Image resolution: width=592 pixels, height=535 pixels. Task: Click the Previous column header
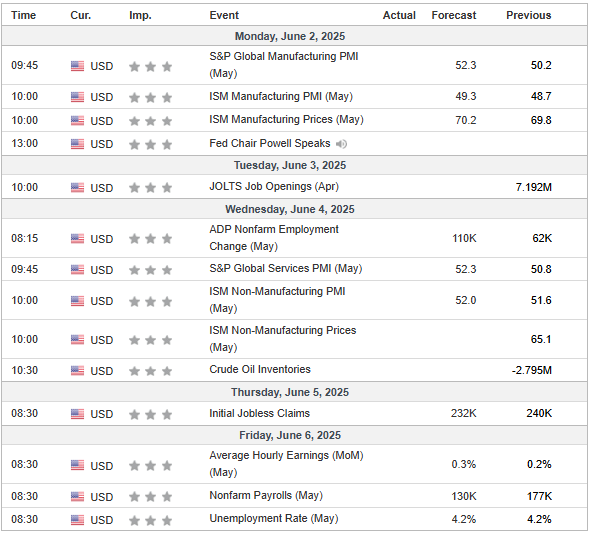point(529,15)
